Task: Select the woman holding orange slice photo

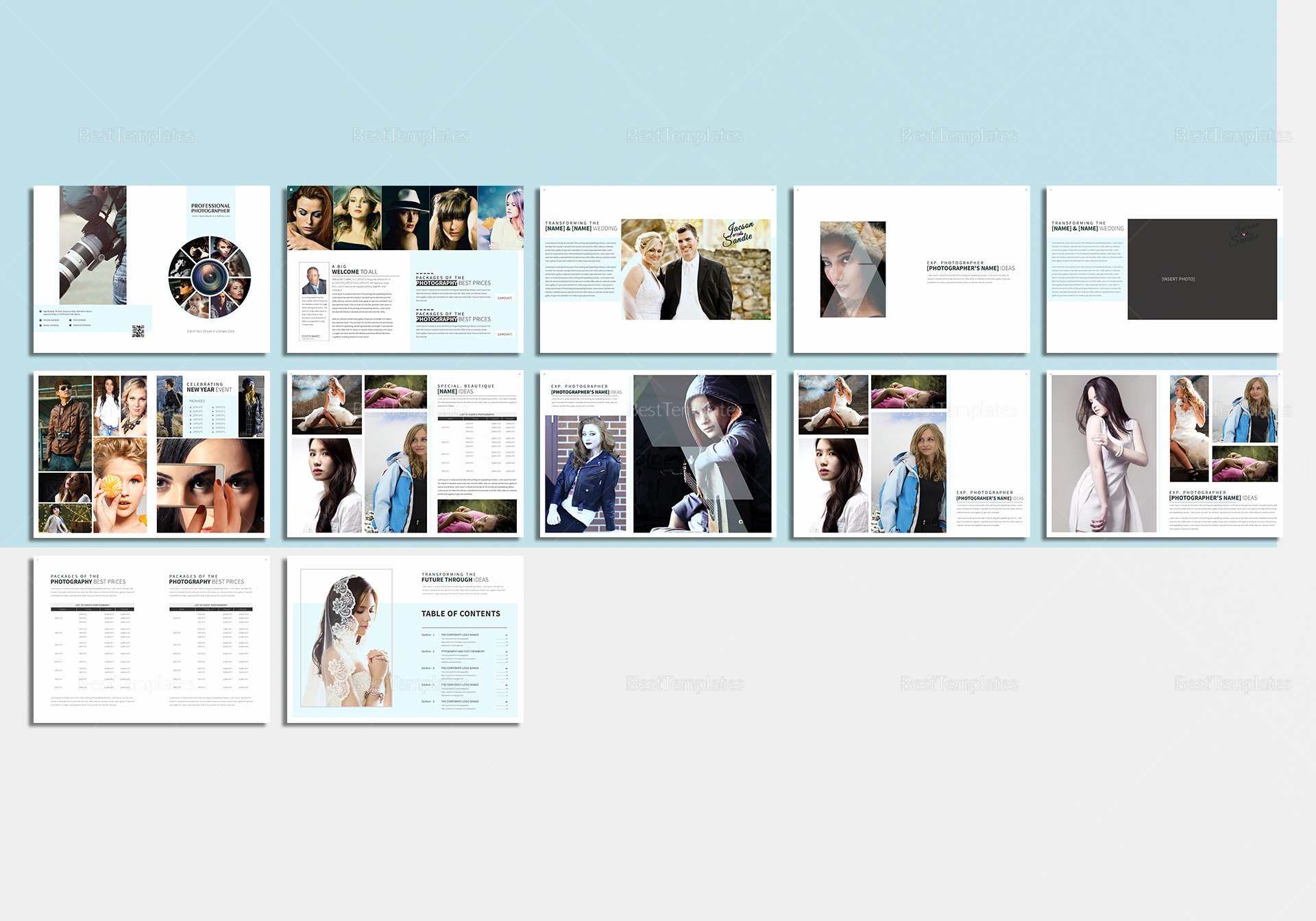Action: (x=120, y=486)
